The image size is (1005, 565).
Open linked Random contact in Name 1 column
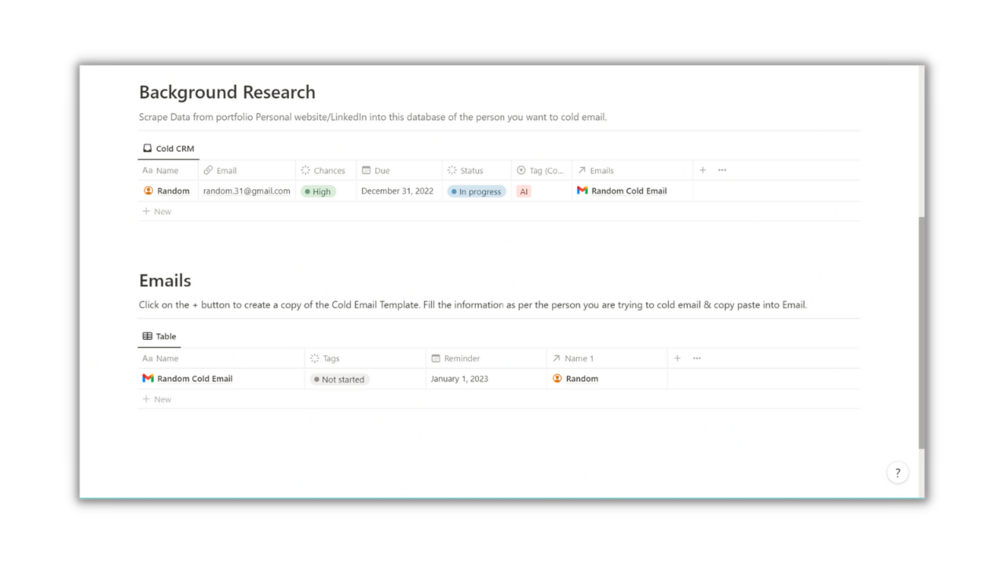click(x=582, y=379)
